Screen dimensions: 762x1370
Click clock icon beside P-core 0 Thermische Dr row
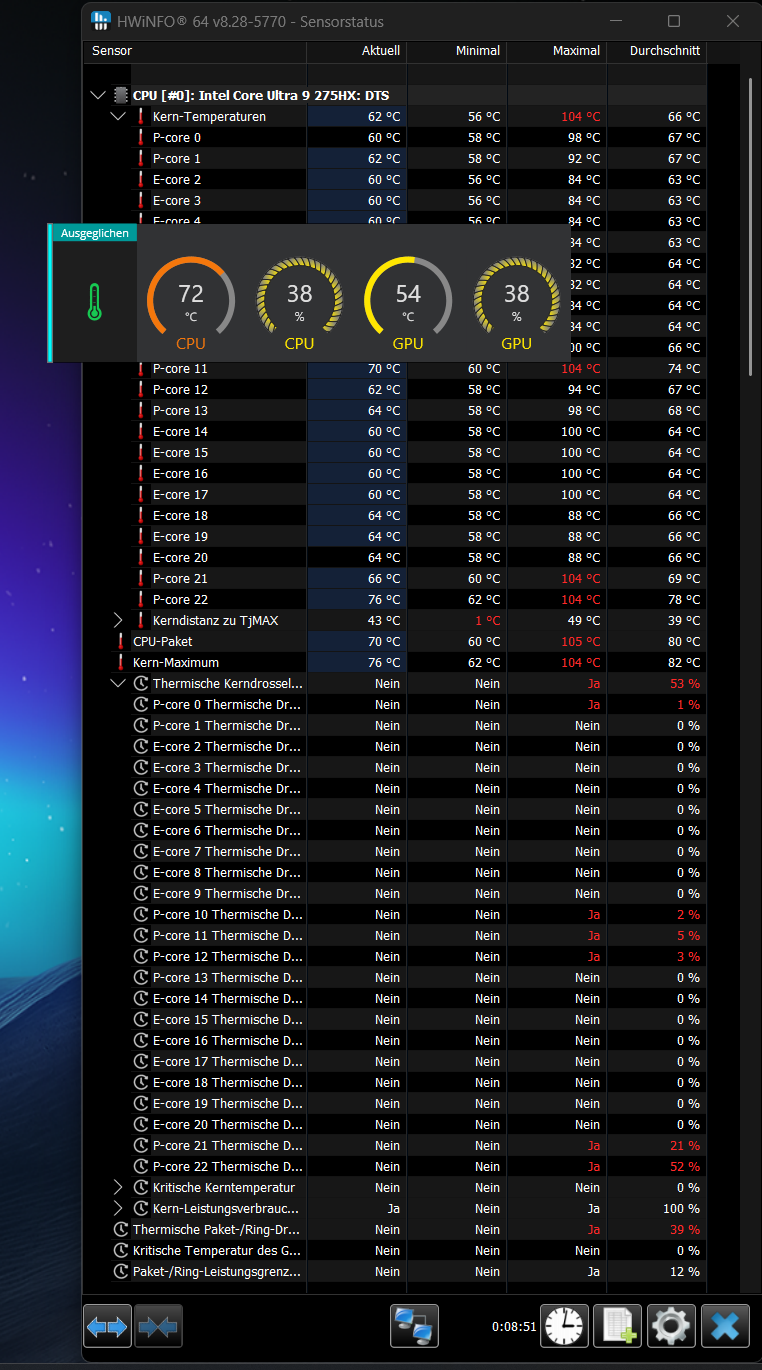pyautogui.click(x=141, y=705)
